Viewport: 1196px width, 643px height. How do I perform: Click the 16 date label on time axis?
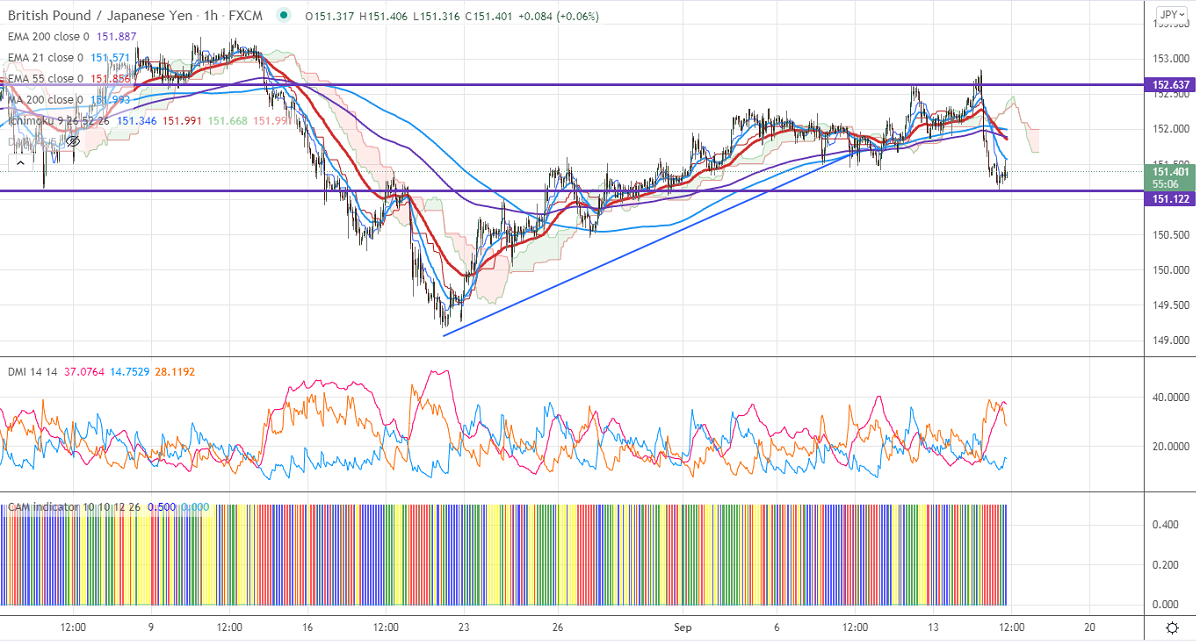tap(307, 628)
